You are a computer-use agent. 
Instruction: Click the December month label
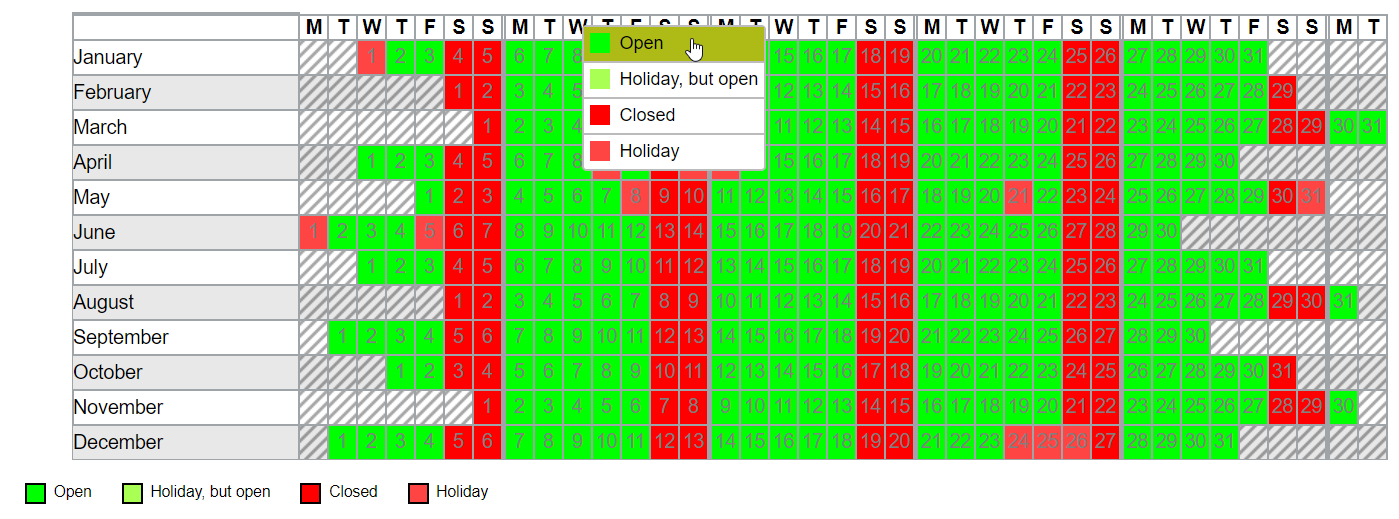click(118, 442)
